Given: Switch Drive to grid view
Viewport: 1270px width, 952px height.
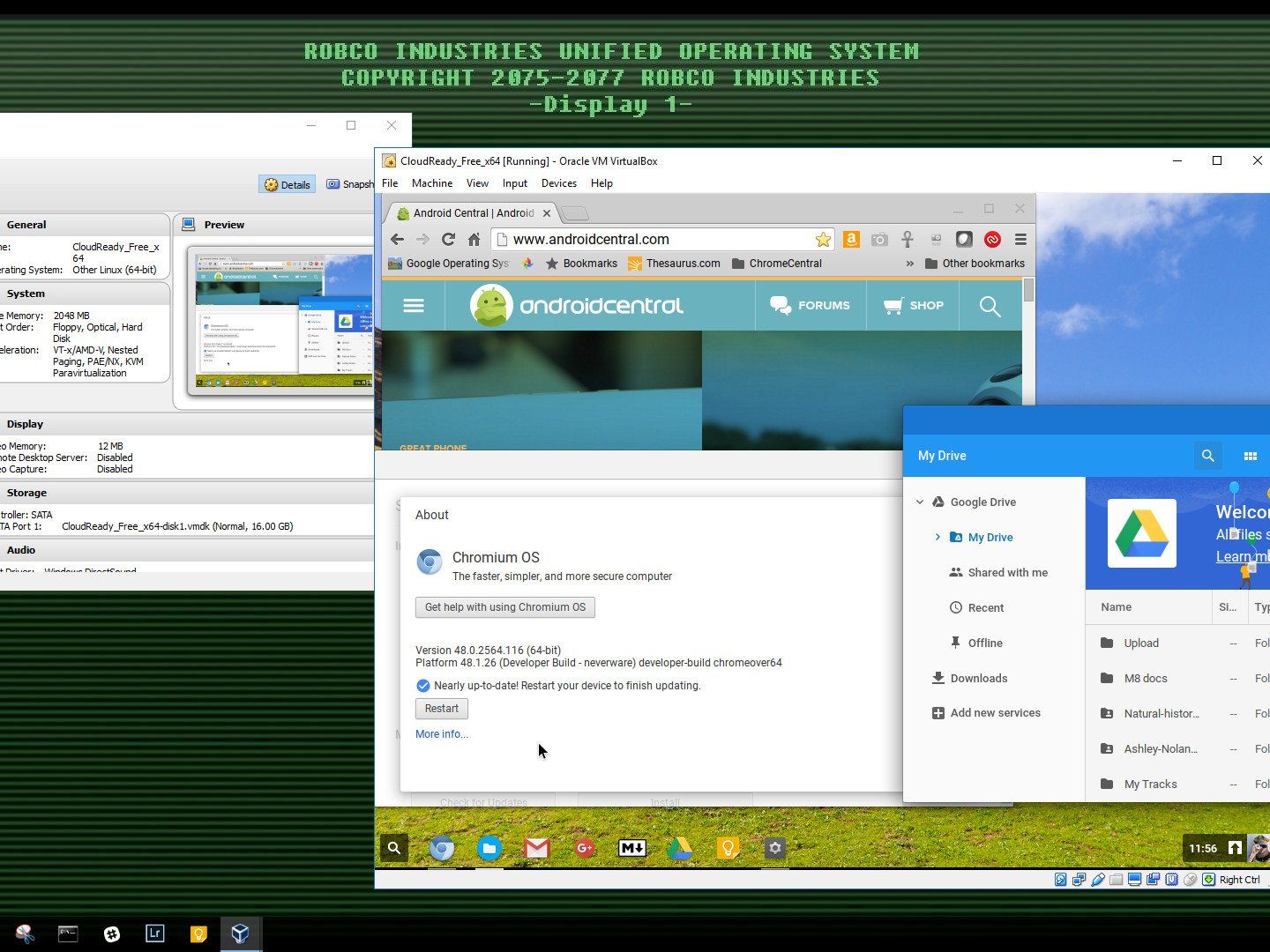Looking at the screenshot, I should point(1250,456).
